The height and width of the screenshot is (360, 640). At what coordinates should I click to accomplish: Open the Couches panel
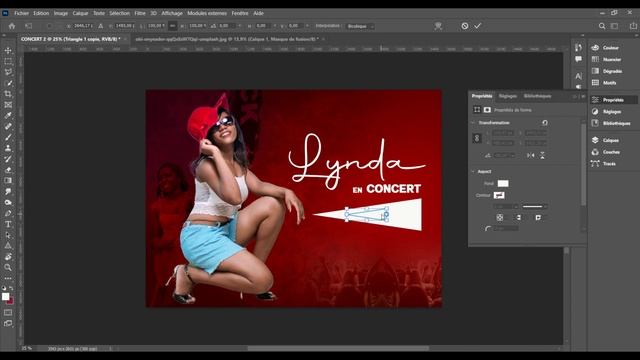click(607, 152)
